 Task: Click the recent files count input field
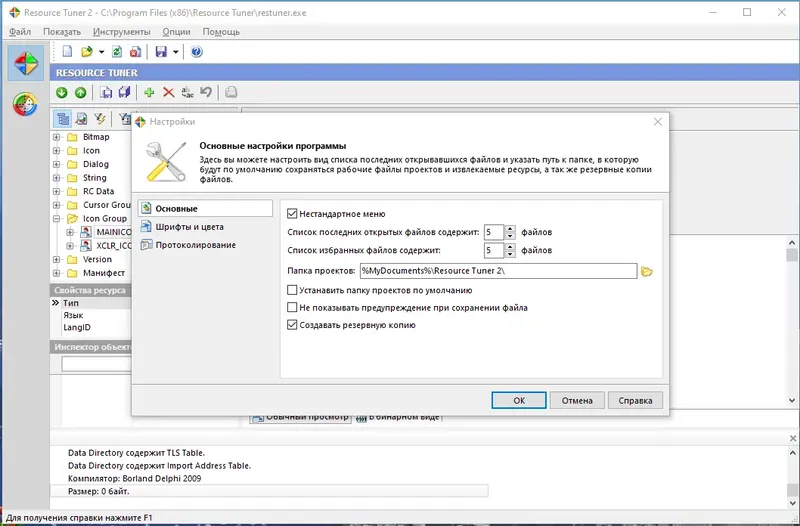tap(494, 232)
